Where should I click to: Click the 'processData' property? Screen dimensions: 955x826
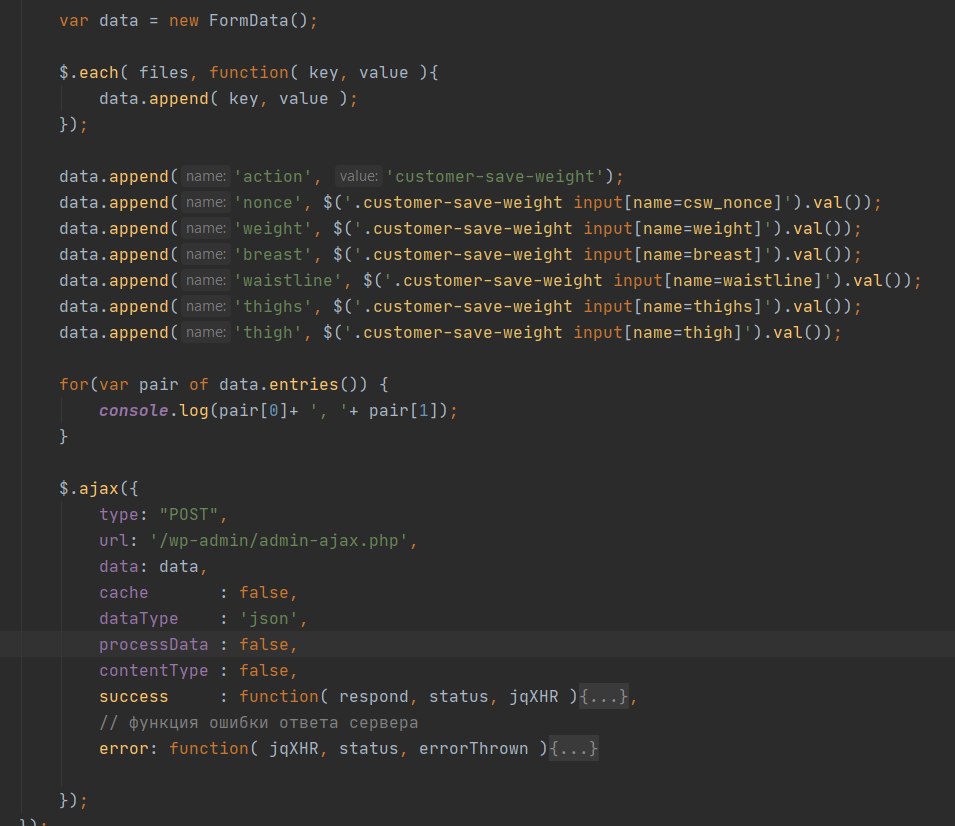[x=153, y=644]
